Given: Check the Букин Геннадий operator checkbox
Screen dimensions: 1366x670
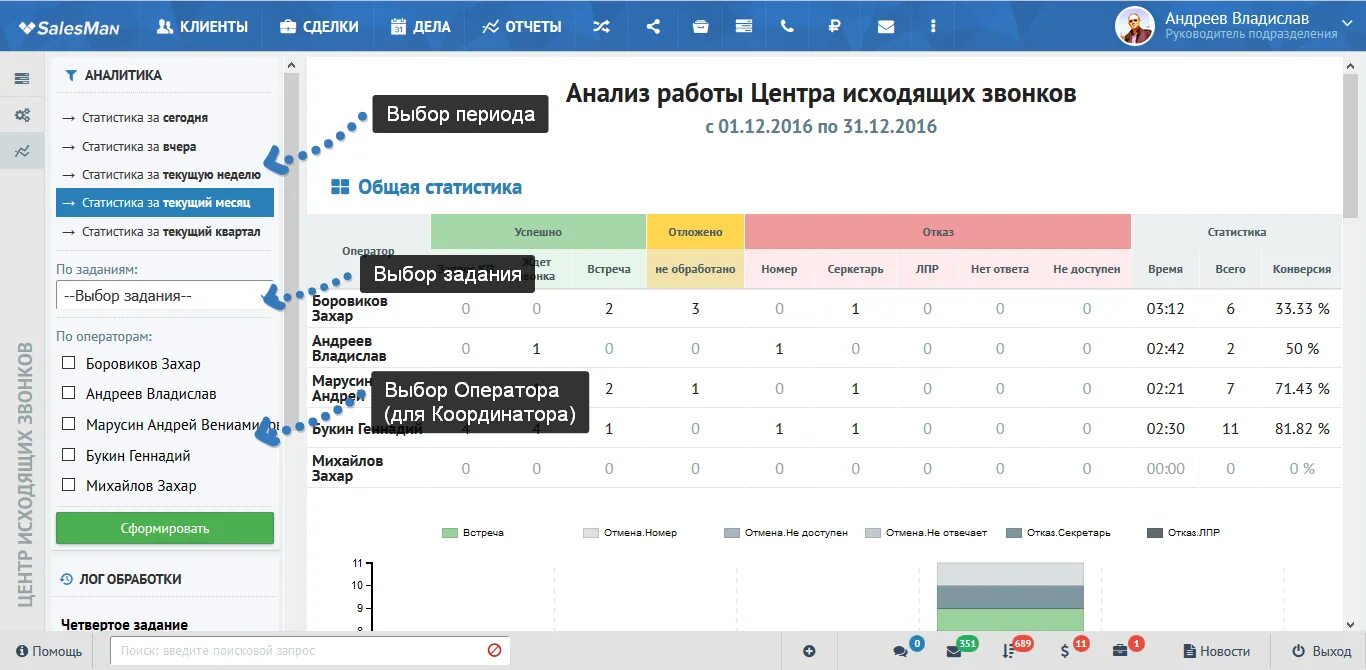Looking at the screenshot, I should pos(69,455).
